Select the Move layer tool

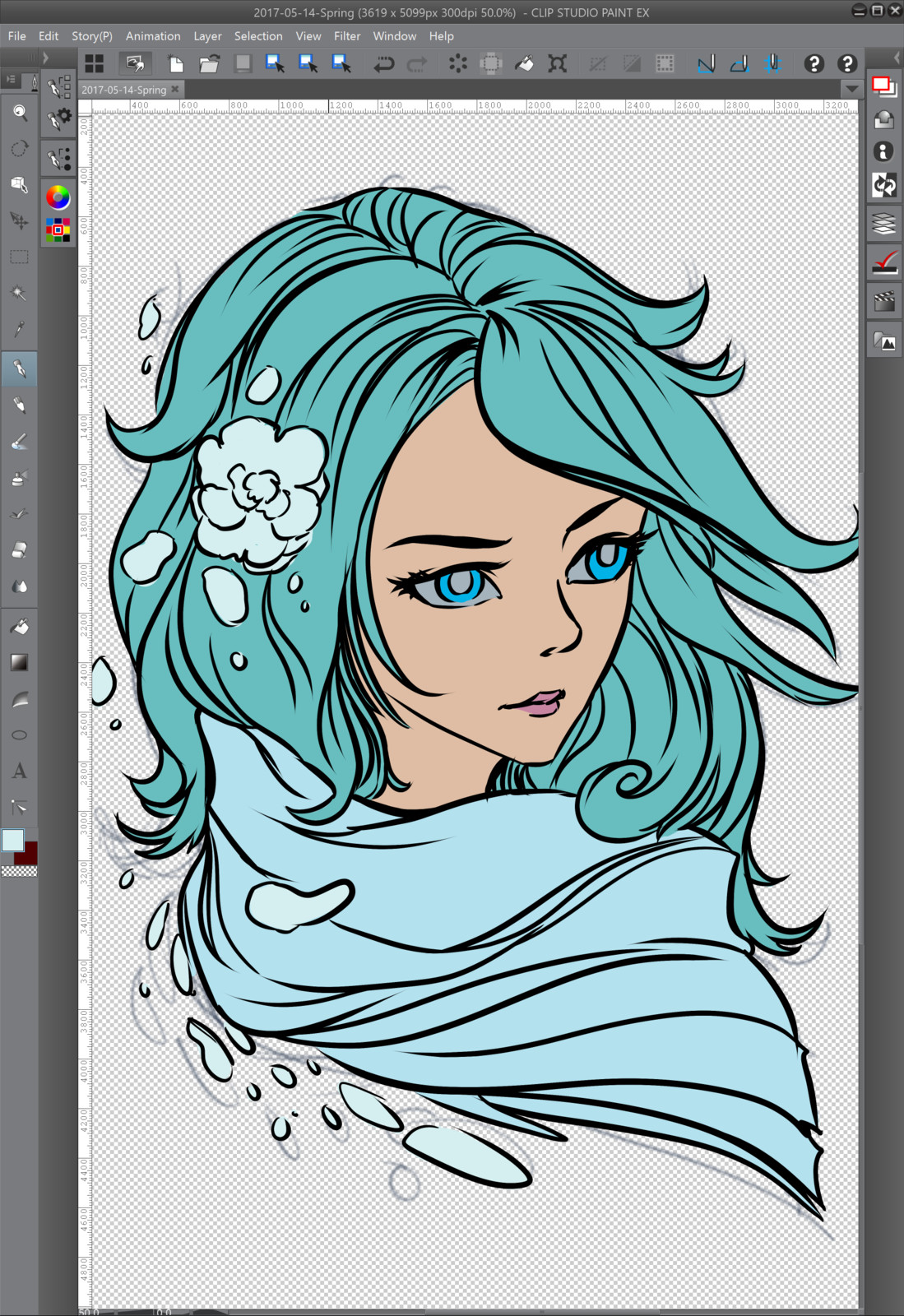pyautogui.click(x=19, y=220)
